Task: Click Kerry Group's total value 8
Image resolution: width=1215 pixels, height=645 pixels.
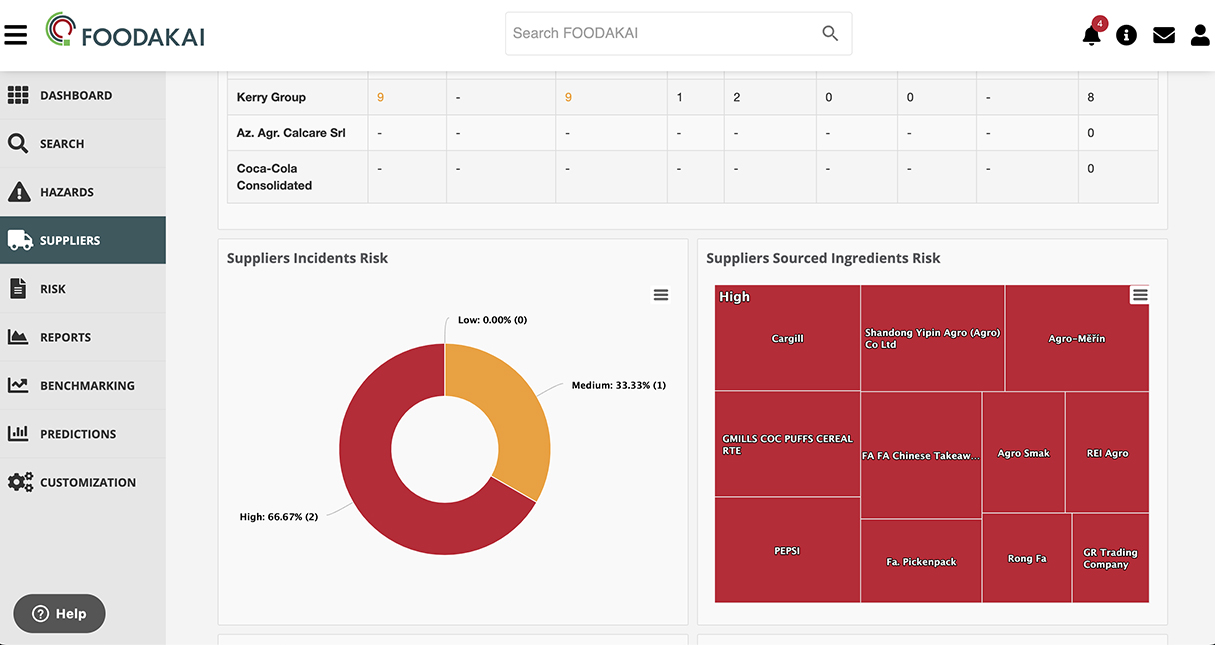Action: click(1091, 97)
